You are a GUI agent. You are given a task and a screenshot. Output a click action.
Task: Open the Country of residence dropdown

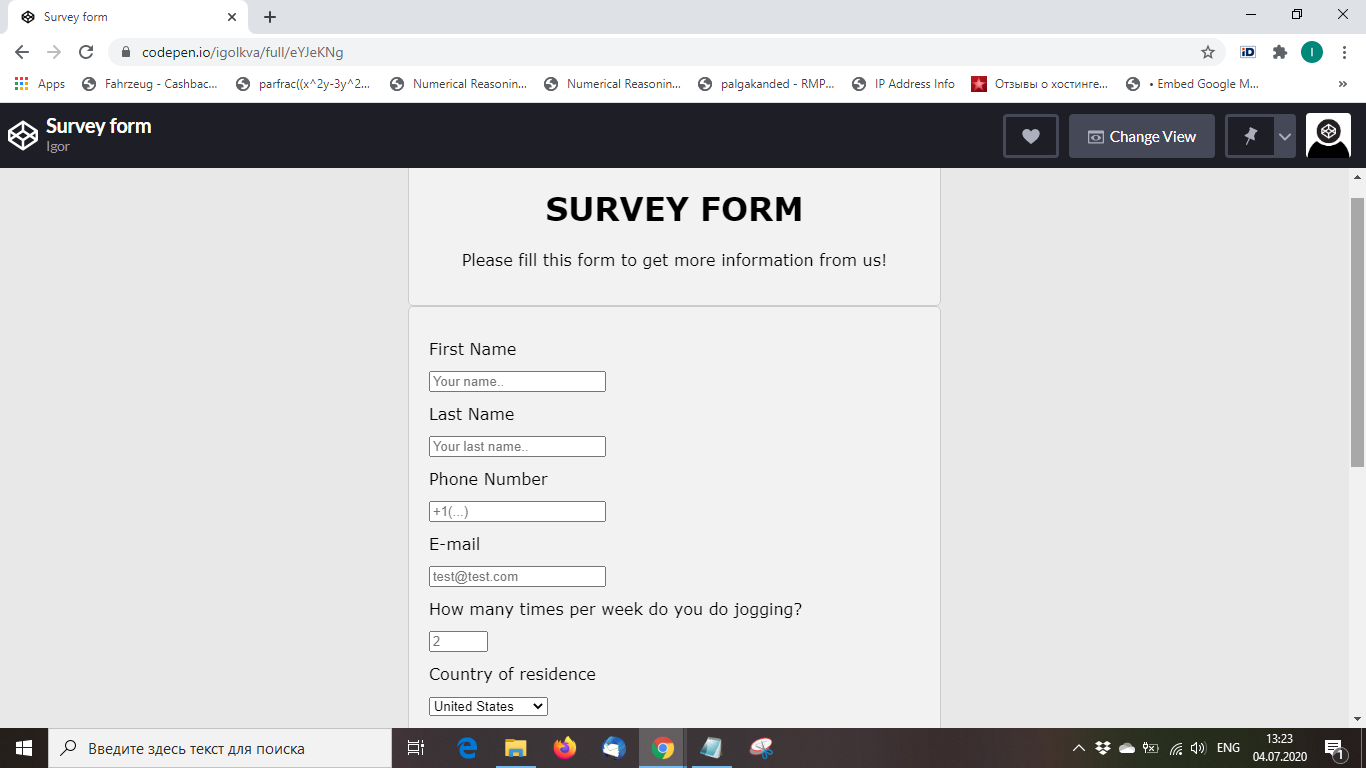[487, 706]
